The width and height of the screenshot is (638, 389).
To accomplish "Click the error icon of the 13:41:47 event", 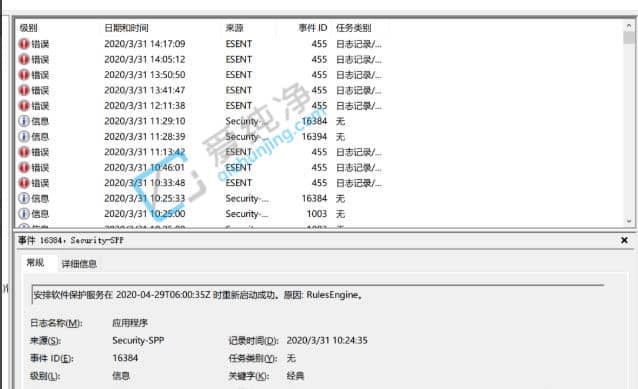I will (24, 90).
